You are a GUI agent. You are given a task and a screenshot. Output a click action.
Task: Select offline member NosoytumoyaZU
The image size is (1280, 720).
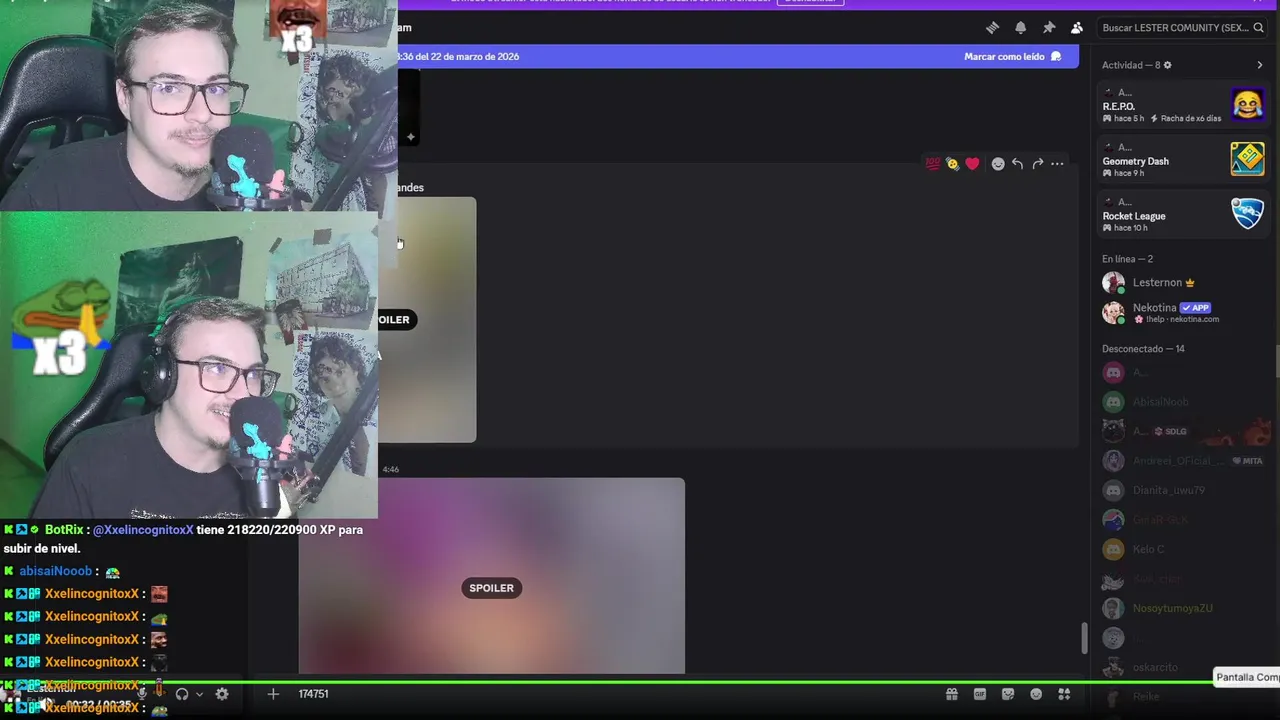[1183, 608]
